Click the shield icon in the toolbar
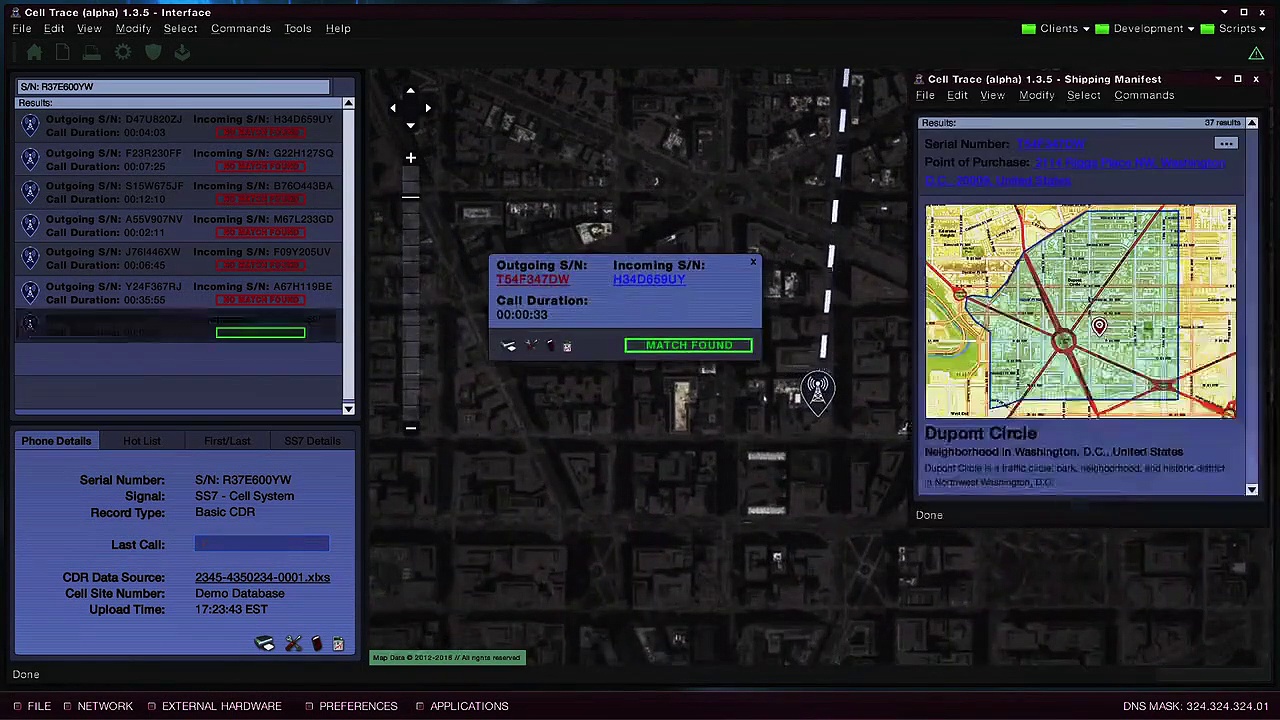The width and height of the screenshot is (1280, 720). coord(153,52)
